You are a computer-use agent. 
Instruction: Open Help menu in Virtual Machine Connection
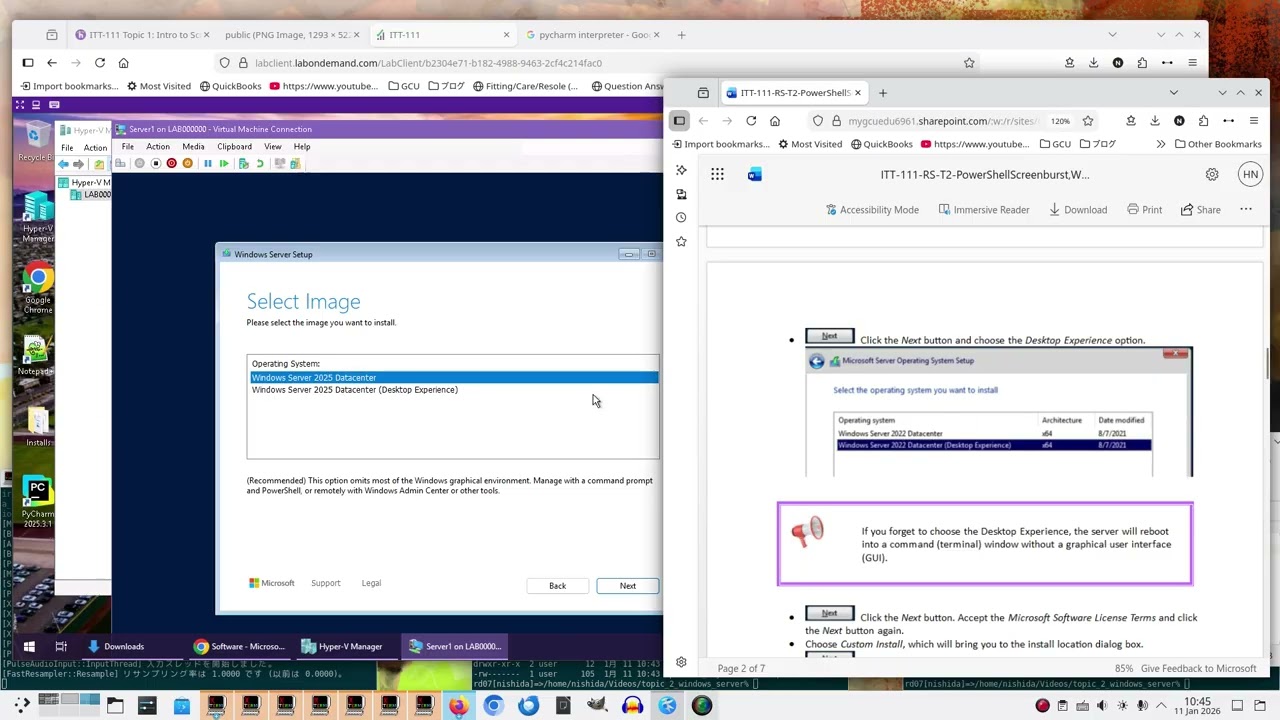pos(301,147)
